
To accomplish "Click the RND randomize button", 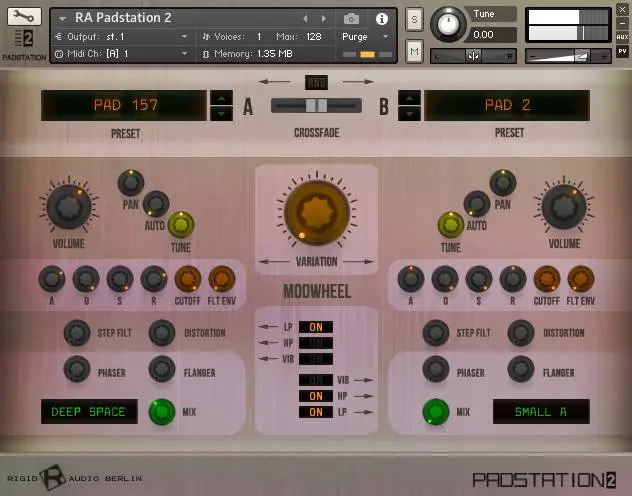I will [x=317, y=83].
